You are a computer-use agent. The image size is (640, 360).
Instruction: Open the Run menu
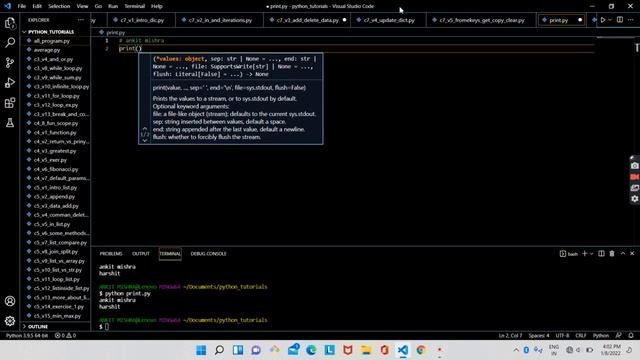113,6
